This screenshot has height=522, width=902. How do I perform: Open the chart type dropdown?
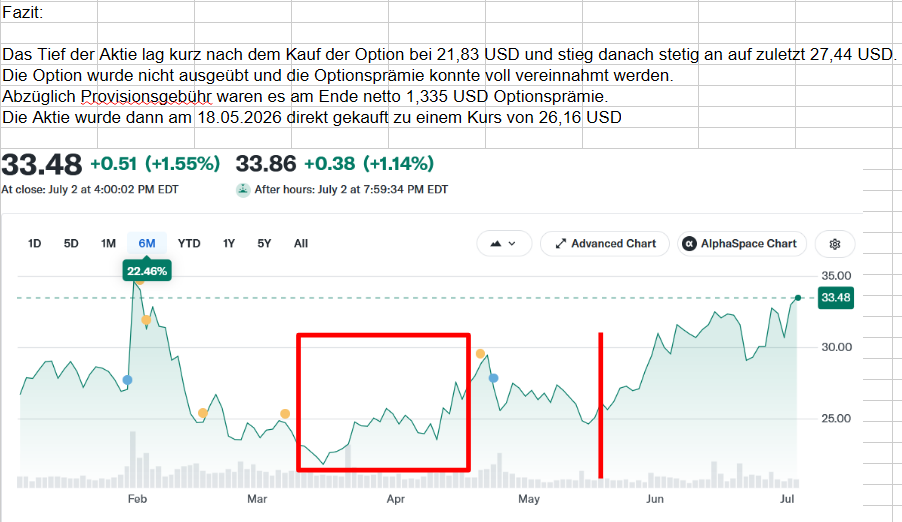pos(504,244)
